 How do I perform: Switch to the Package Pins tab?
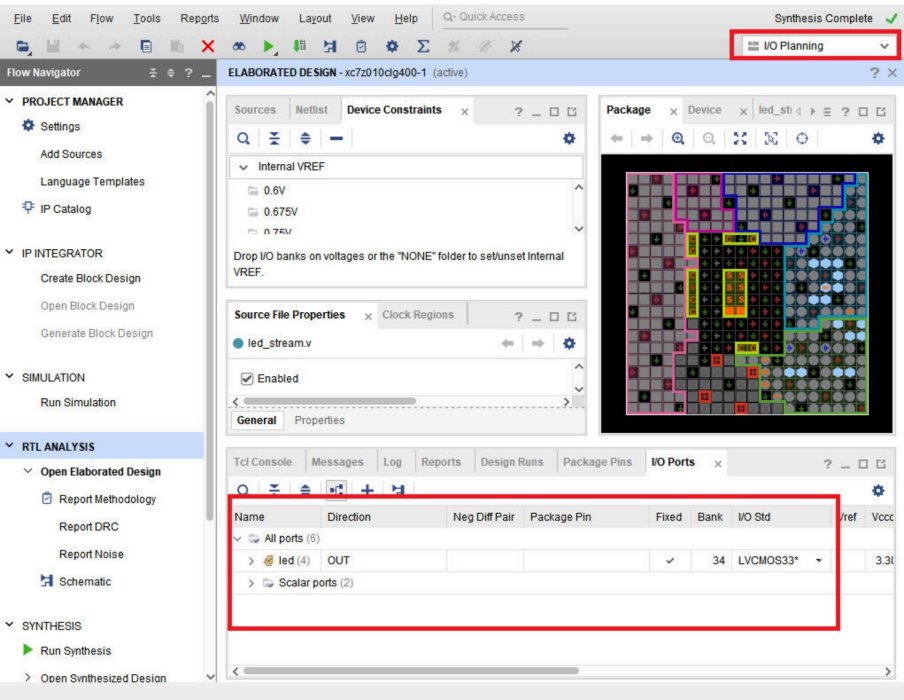coord(597,462)
